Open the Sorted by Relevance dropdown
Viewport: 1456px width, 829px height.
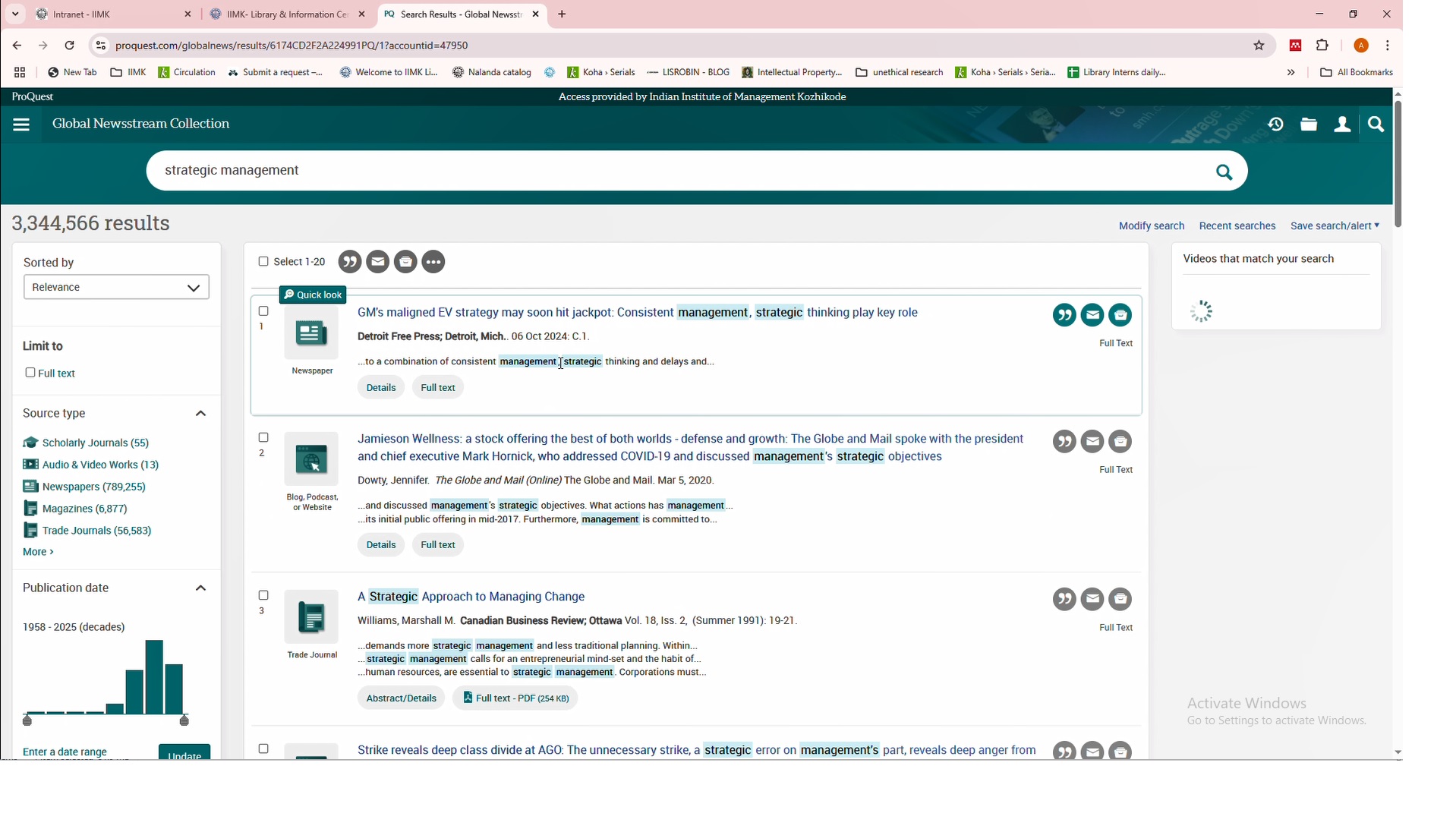tap(116, 288)
